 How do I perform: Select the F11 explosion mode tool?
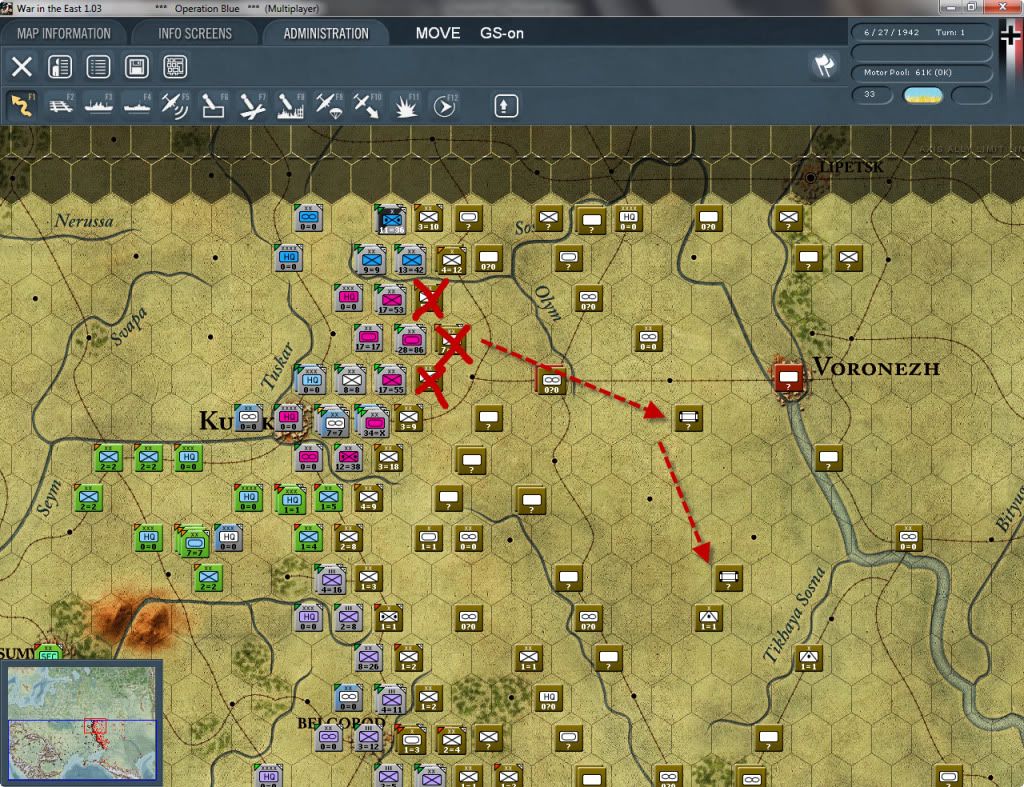[406, 105]
